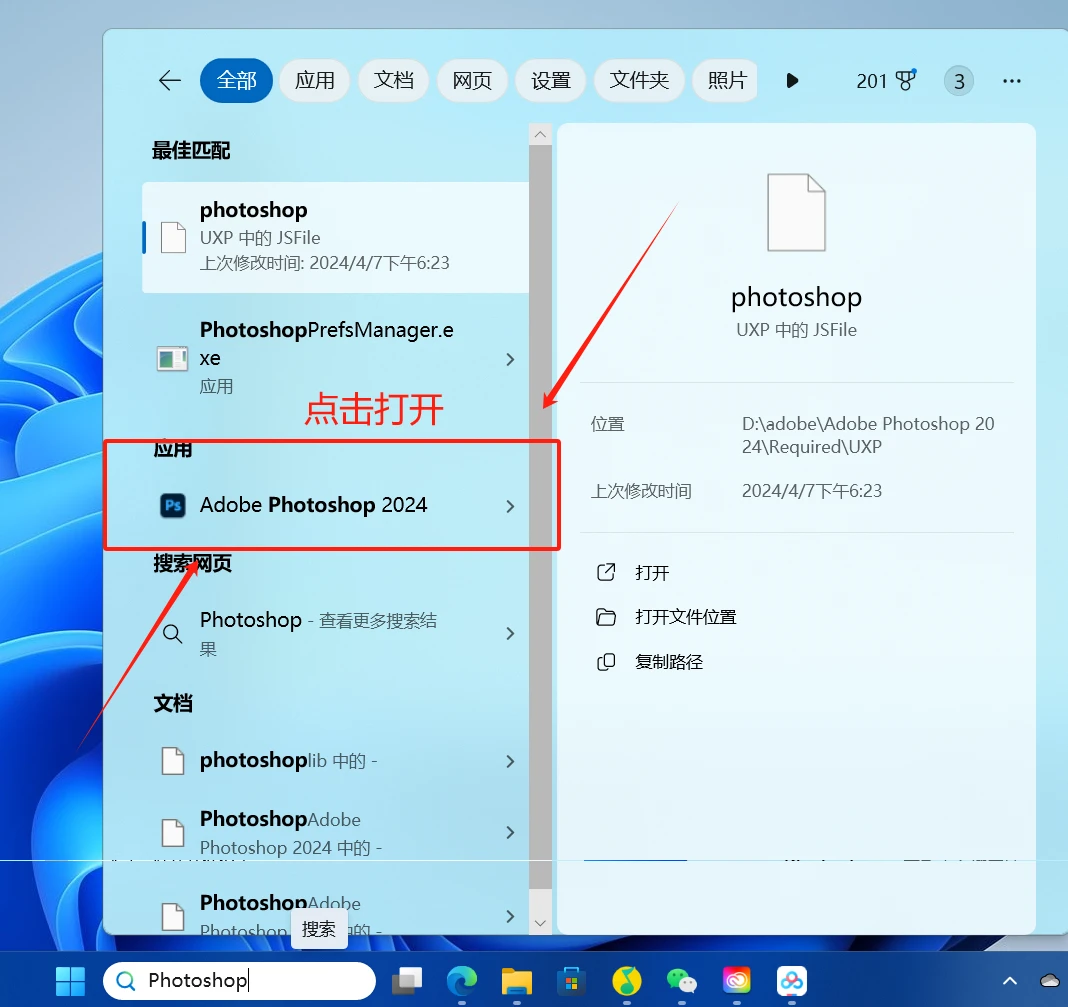The image size is (1068, 1007).
Task: Click the PhotoshopPrefsManager.exe app icon
Action: click(x=172, y=358)
